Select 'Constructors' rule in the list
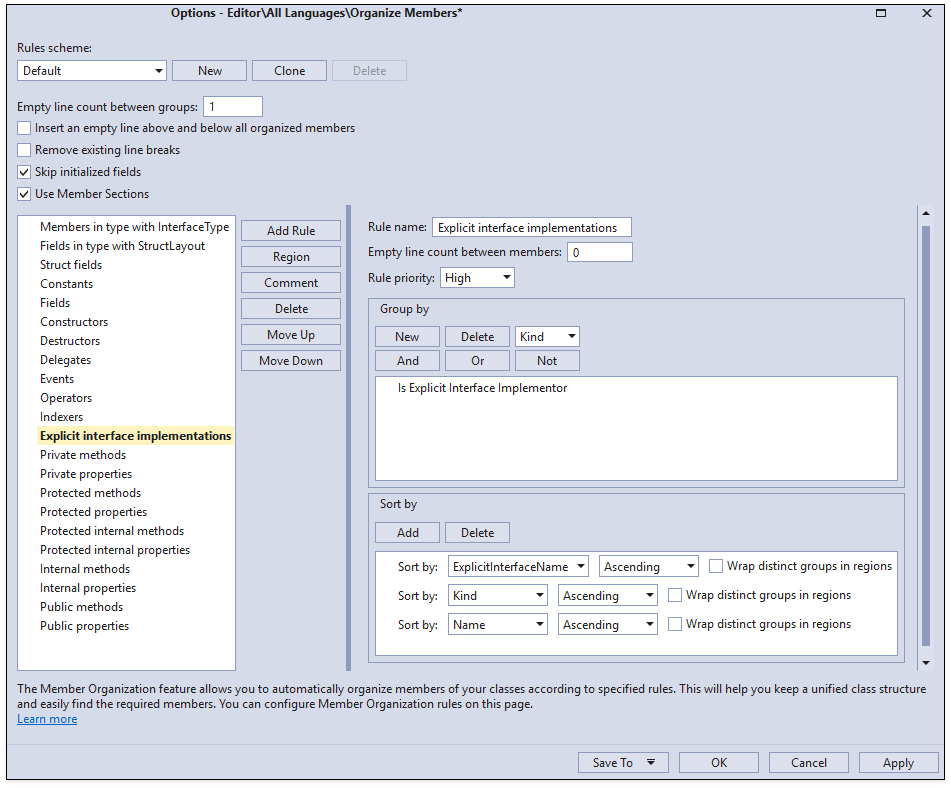This screenshot has width=951, height=788. [x=74, y=322]
